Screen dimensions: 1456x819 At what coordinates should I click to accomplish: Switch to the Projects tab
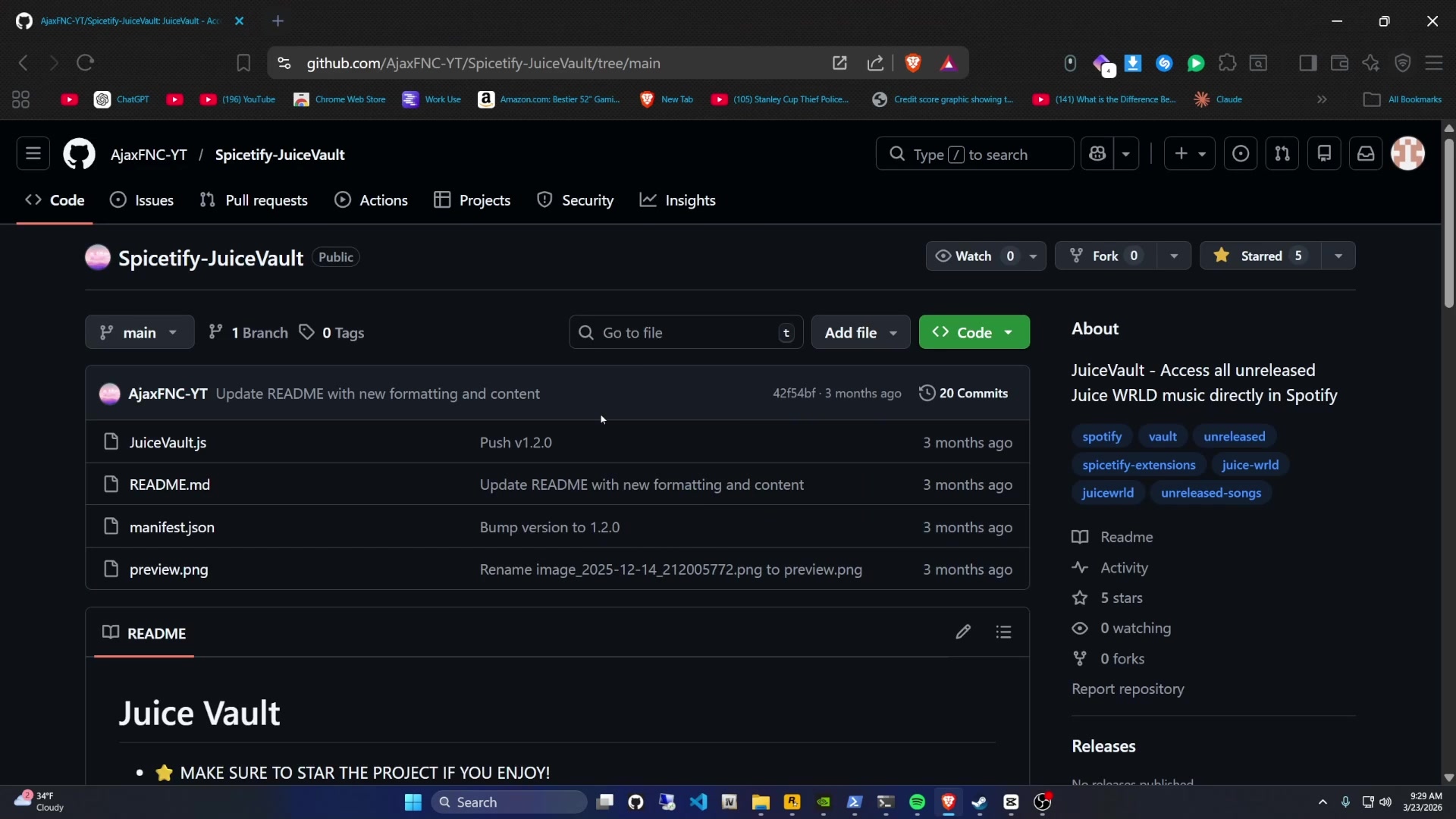[472, 200]
